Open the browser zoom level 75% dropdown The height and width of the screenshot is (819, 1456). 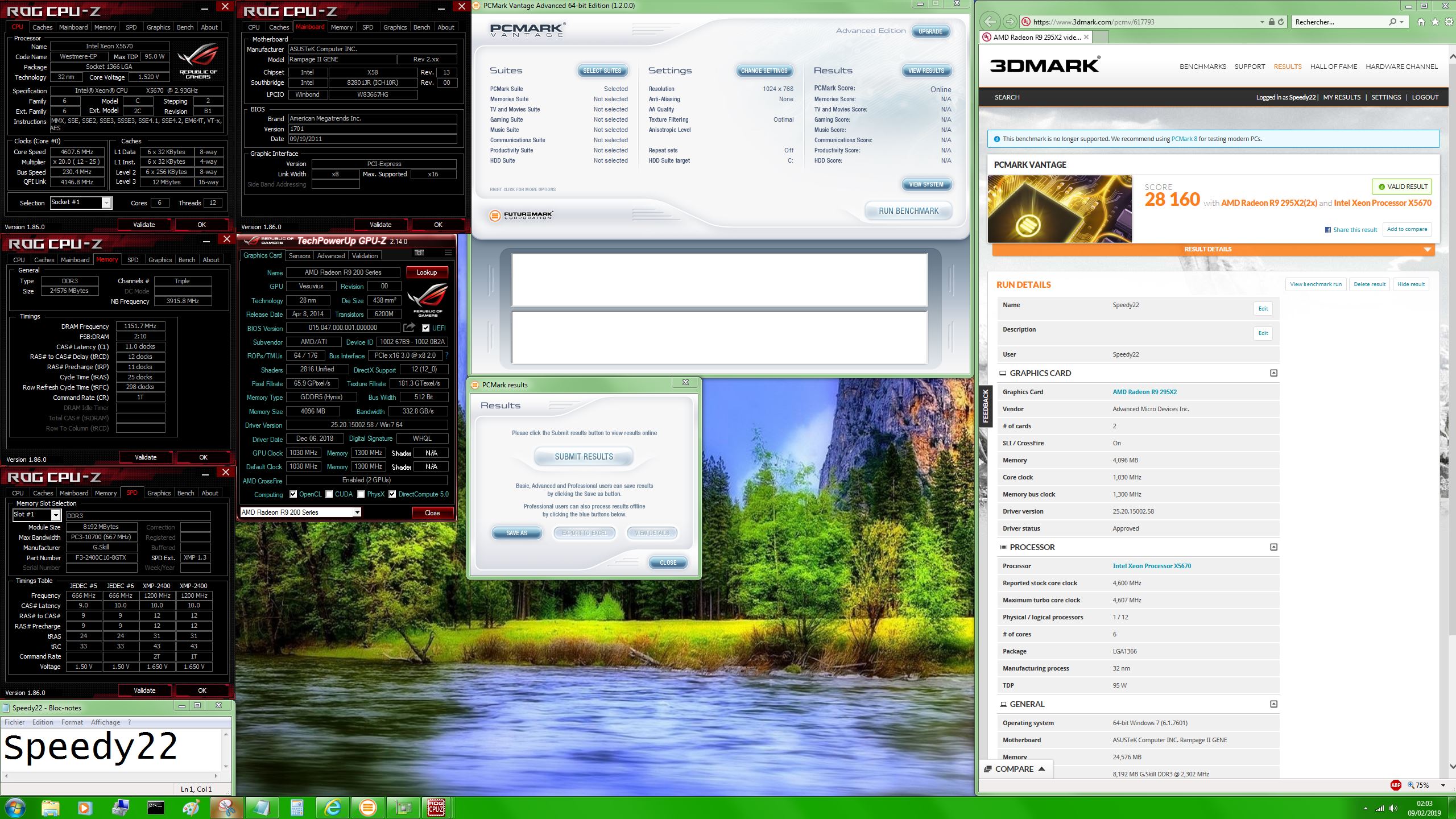click(x=1443, y=785)
